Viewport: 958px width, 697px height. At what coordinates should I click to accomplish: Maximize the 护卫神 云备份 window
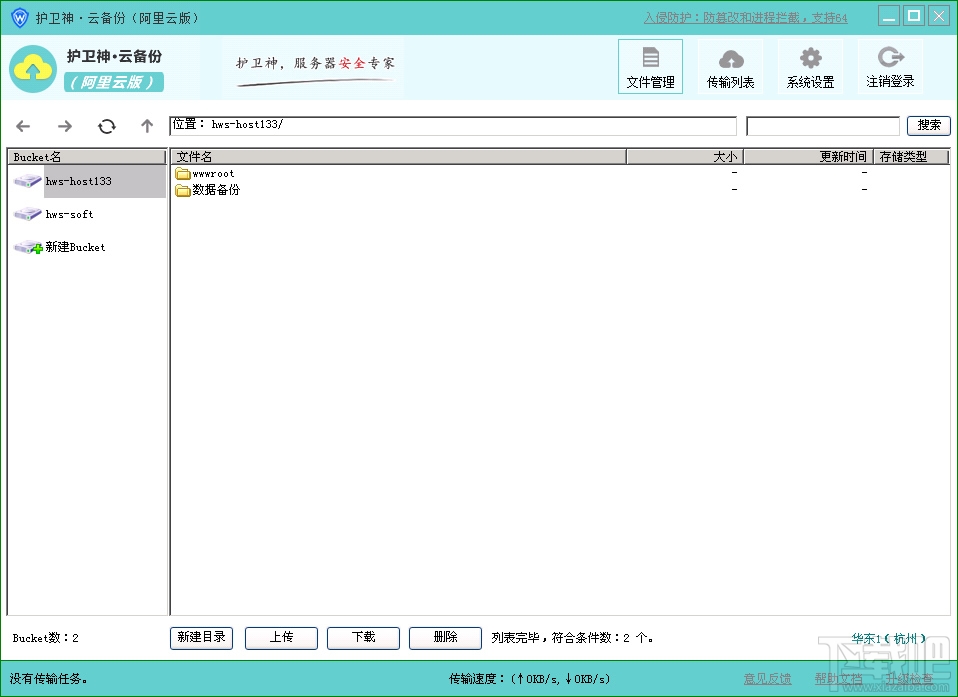tap(914, 16)
